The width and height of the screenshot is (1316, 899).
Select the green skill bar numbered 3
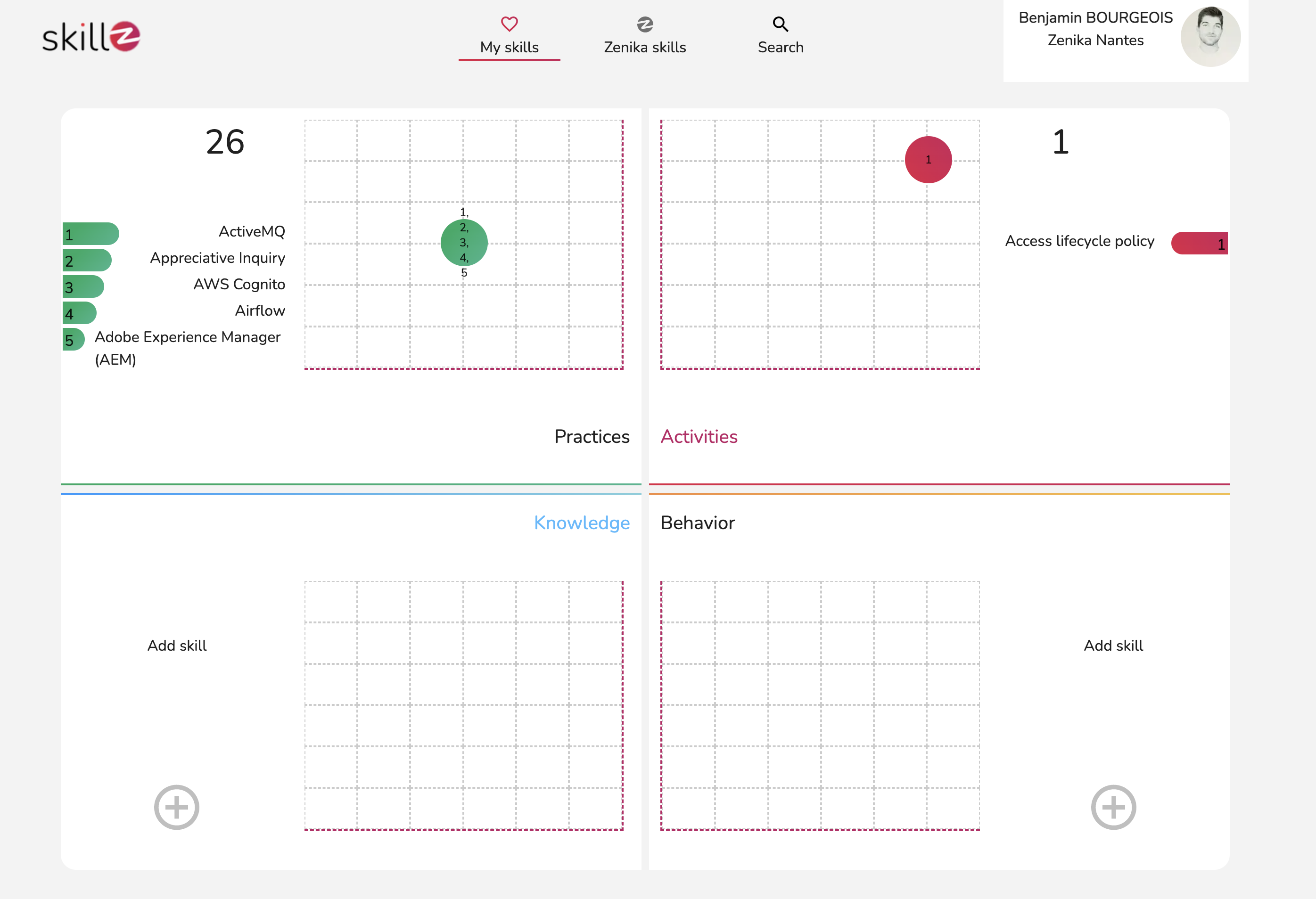pyautogui.click(x=82, y=287)
